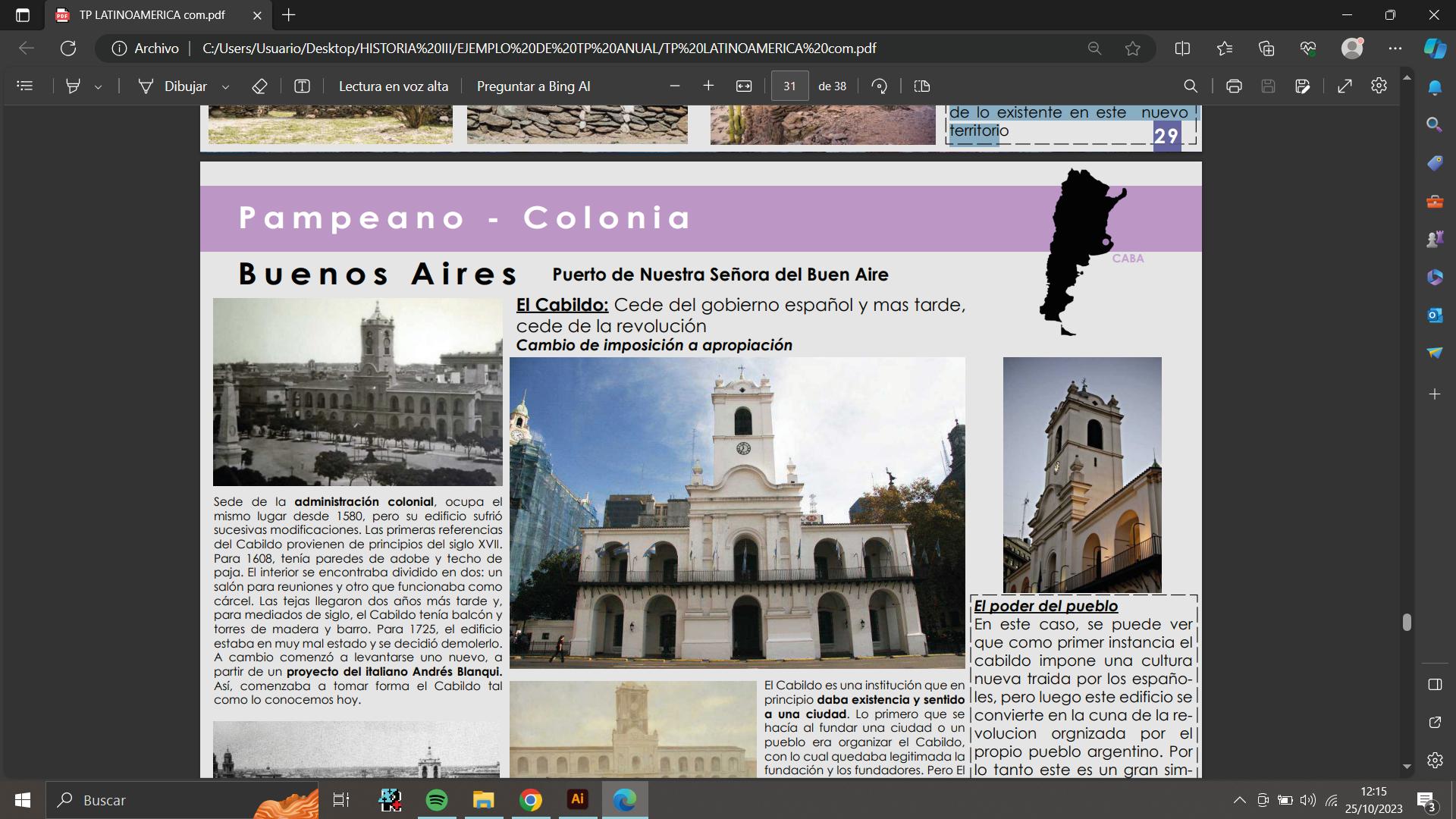Toggle the browser split screen button
Screen dimensions: 1456x819
click(1182, 49)
